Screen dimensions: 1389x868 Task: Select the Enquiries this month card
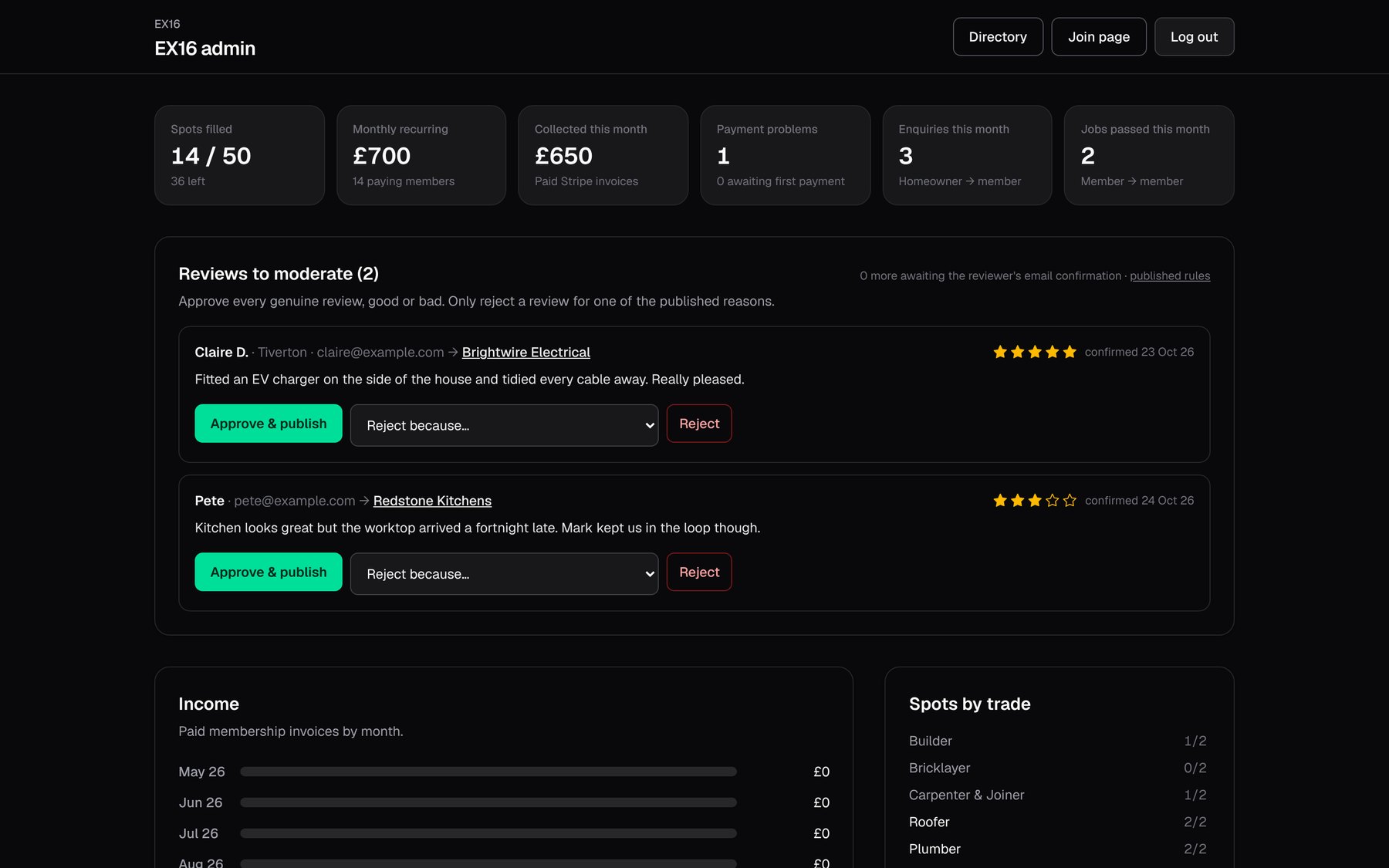[x=967, y=155]
